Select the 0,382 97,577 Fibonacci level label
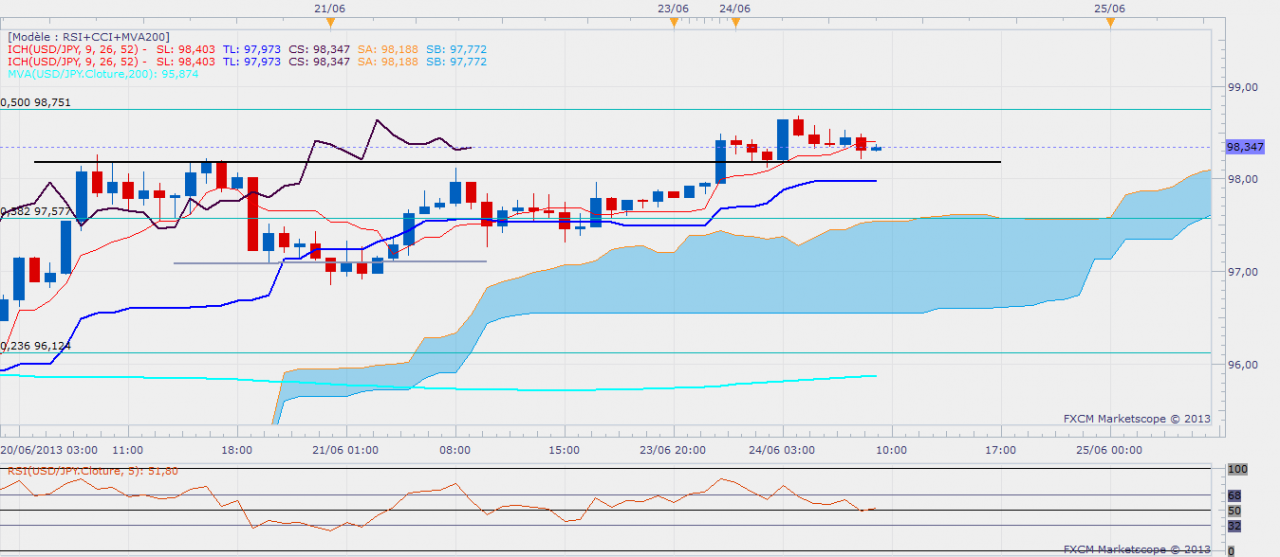The width and height of the screenshot is (1280, 557). tap(36, 211)
